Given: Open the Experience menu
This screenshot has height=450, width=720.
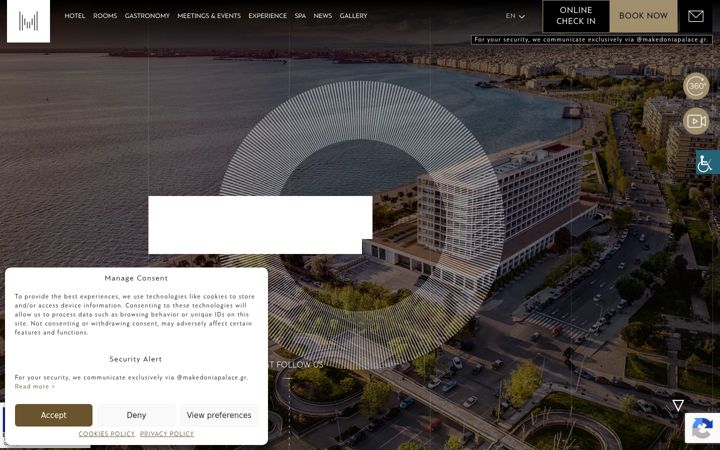Looking at the screenshot, I should point(267,16).
